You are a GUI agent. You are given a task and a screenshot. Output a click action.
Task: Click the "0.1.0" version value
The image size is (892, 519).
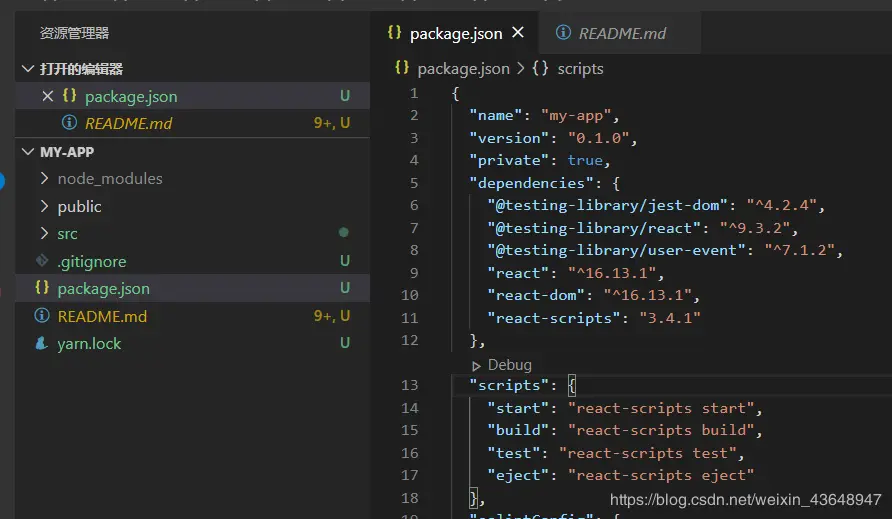(598, 138)
